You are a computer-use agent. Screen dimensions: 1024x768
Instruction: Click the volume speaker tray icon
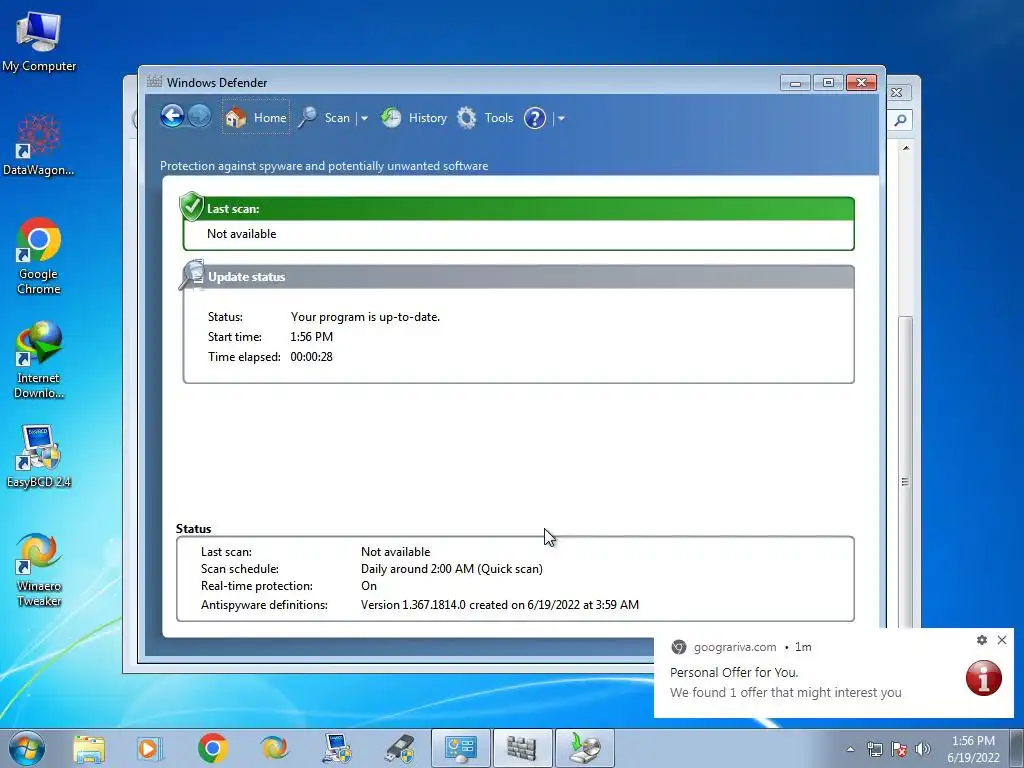pyautogui.click(x=923, y=749)
